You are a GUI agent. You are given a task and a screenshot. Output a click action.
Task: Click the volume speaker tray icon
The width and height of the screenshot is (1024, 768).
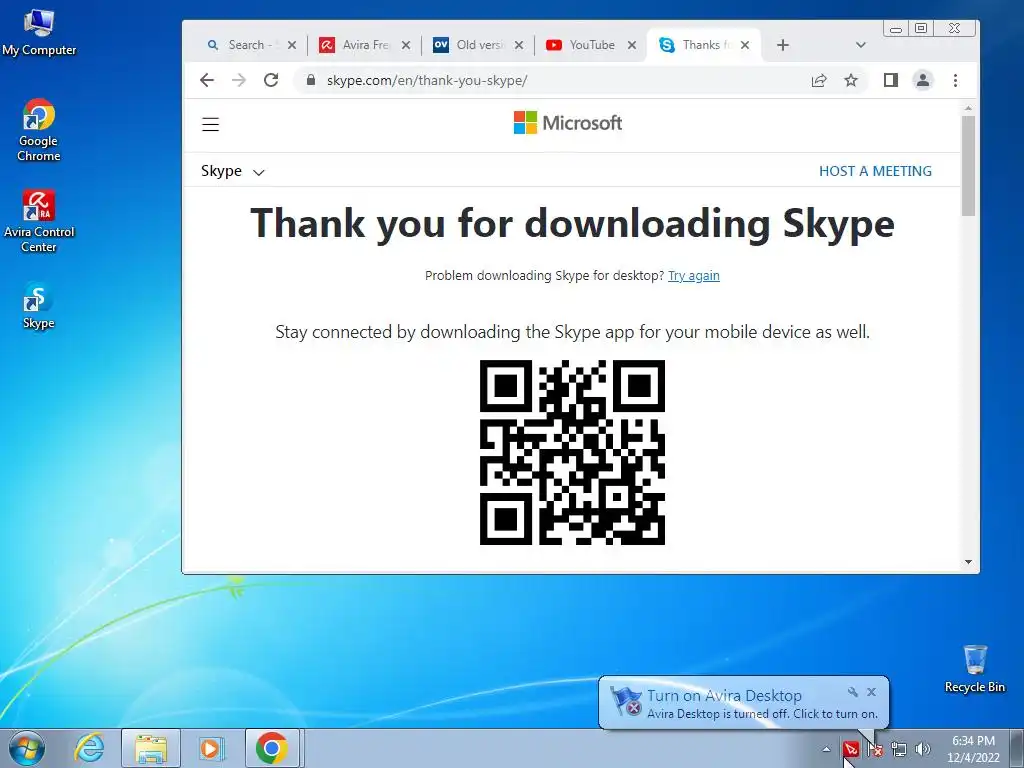tap(923, 749)
